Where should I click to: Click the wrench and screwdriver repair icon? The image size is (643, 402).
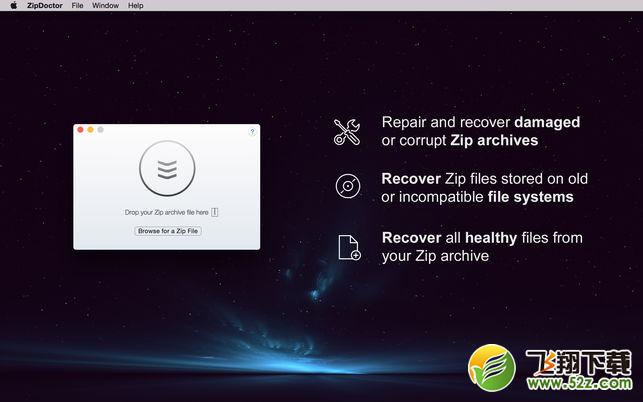click(x=347, y=132)
